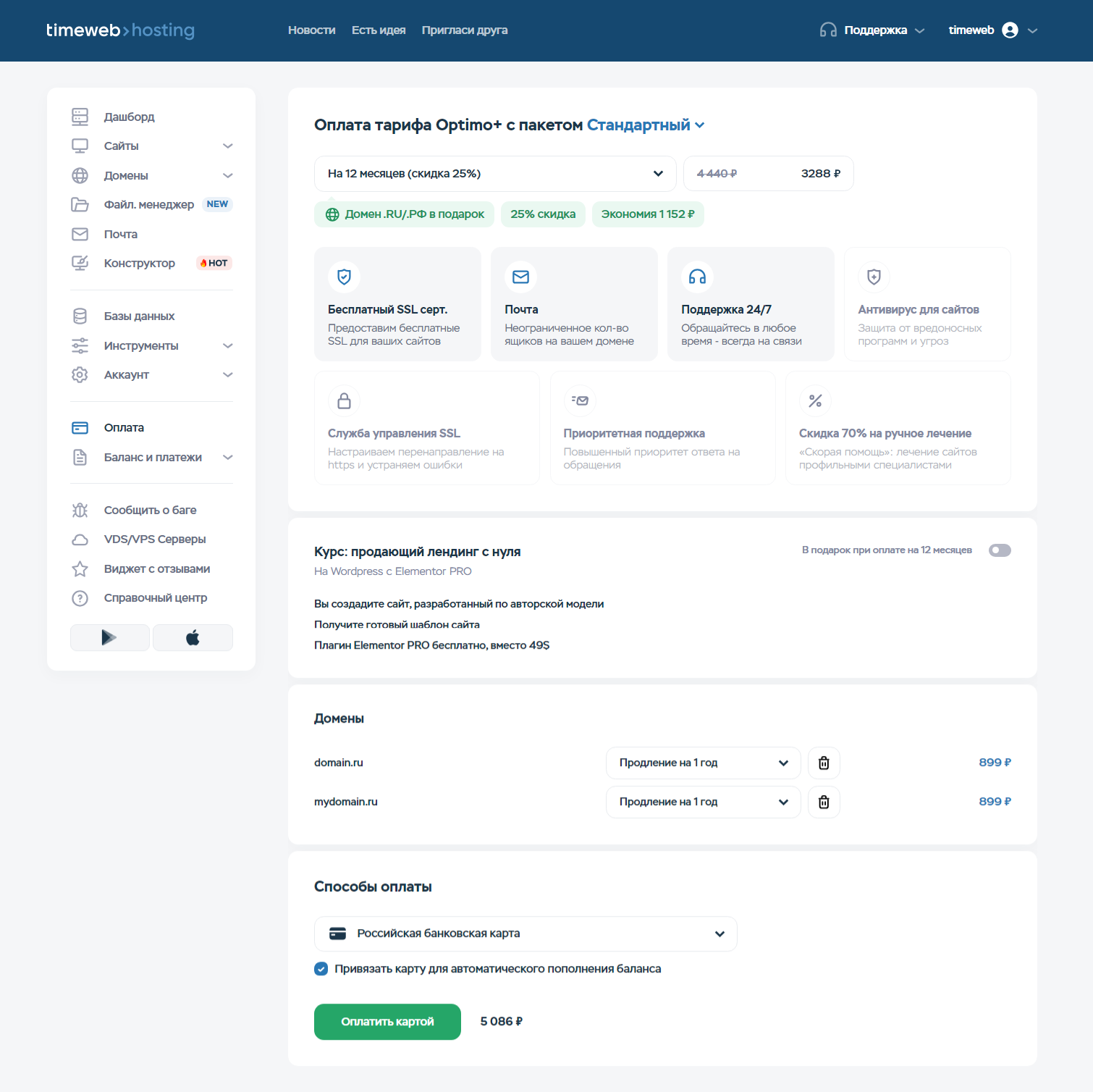Open Пригласи друга in top navigation
The height and width of the screenshot is (1092, 1093).
pyautogui.click(x=464, y=30)
